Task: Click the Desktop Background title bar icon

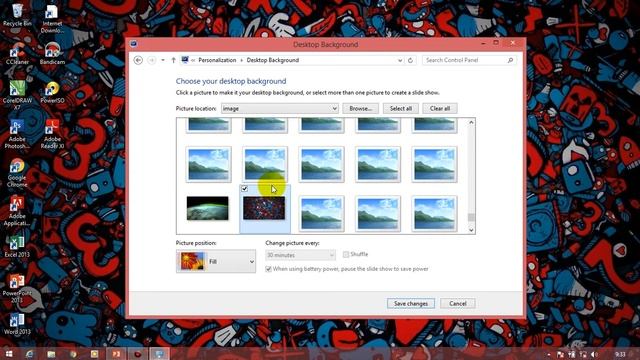Action: click(x=133, y=44)
